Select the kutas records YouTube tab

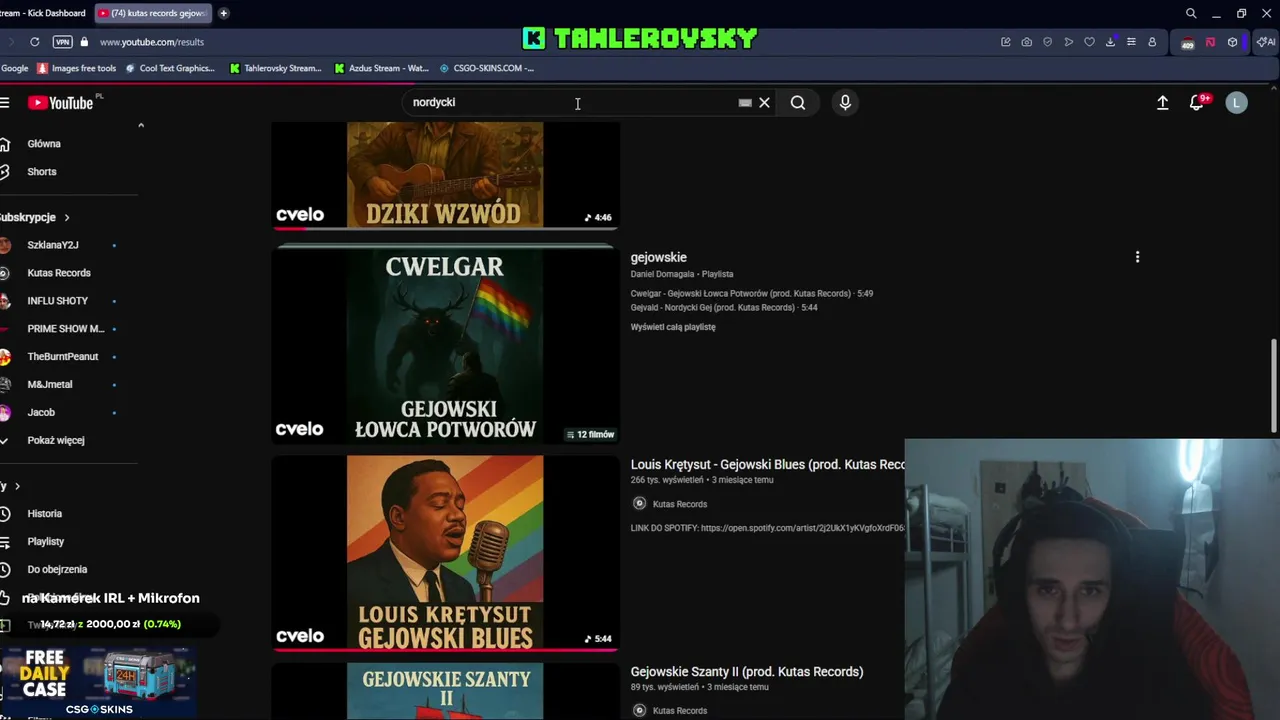tap(152, 13)
